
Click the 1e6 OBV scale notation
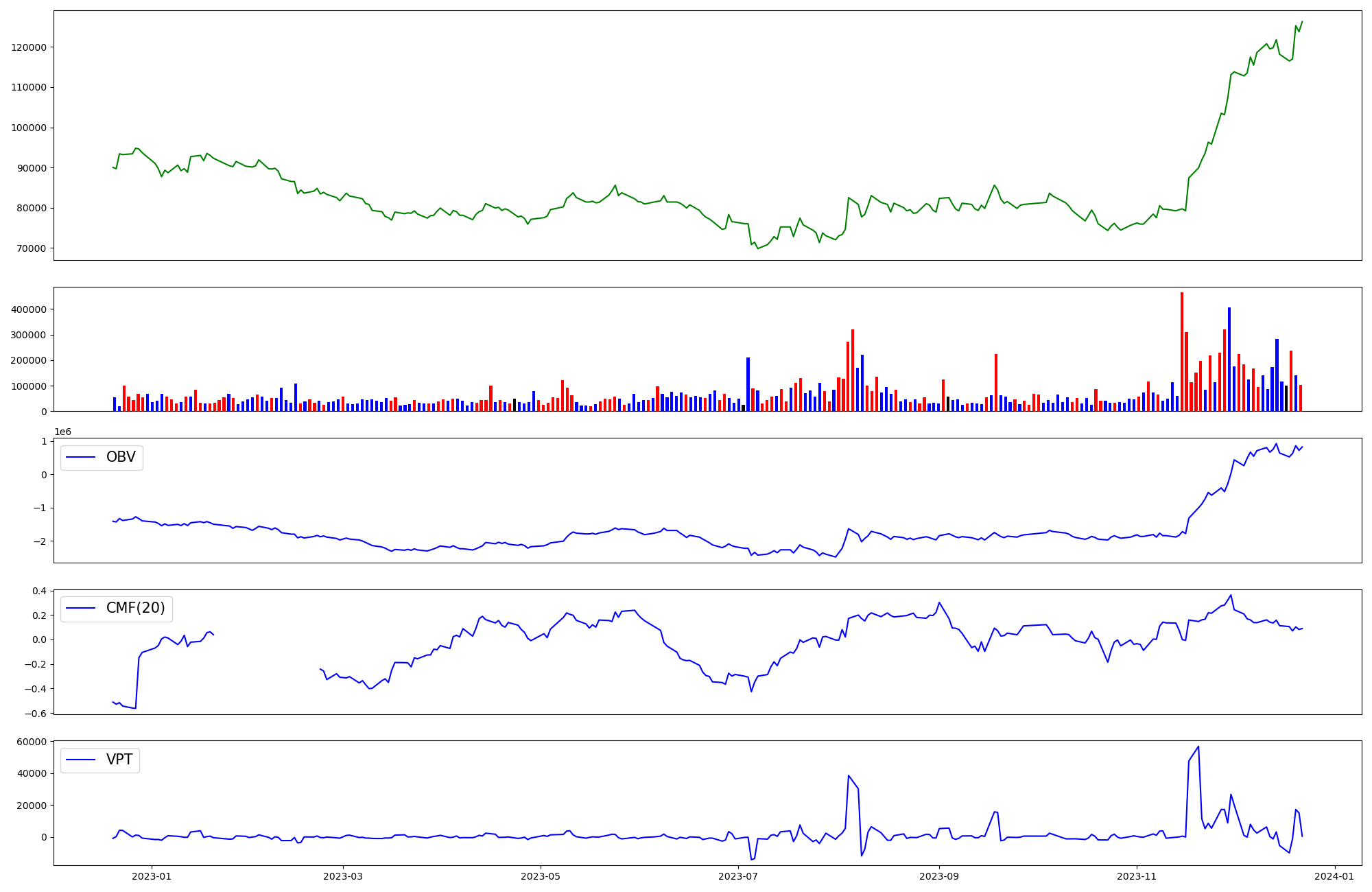pyautogui.click(x=62, y=432)
